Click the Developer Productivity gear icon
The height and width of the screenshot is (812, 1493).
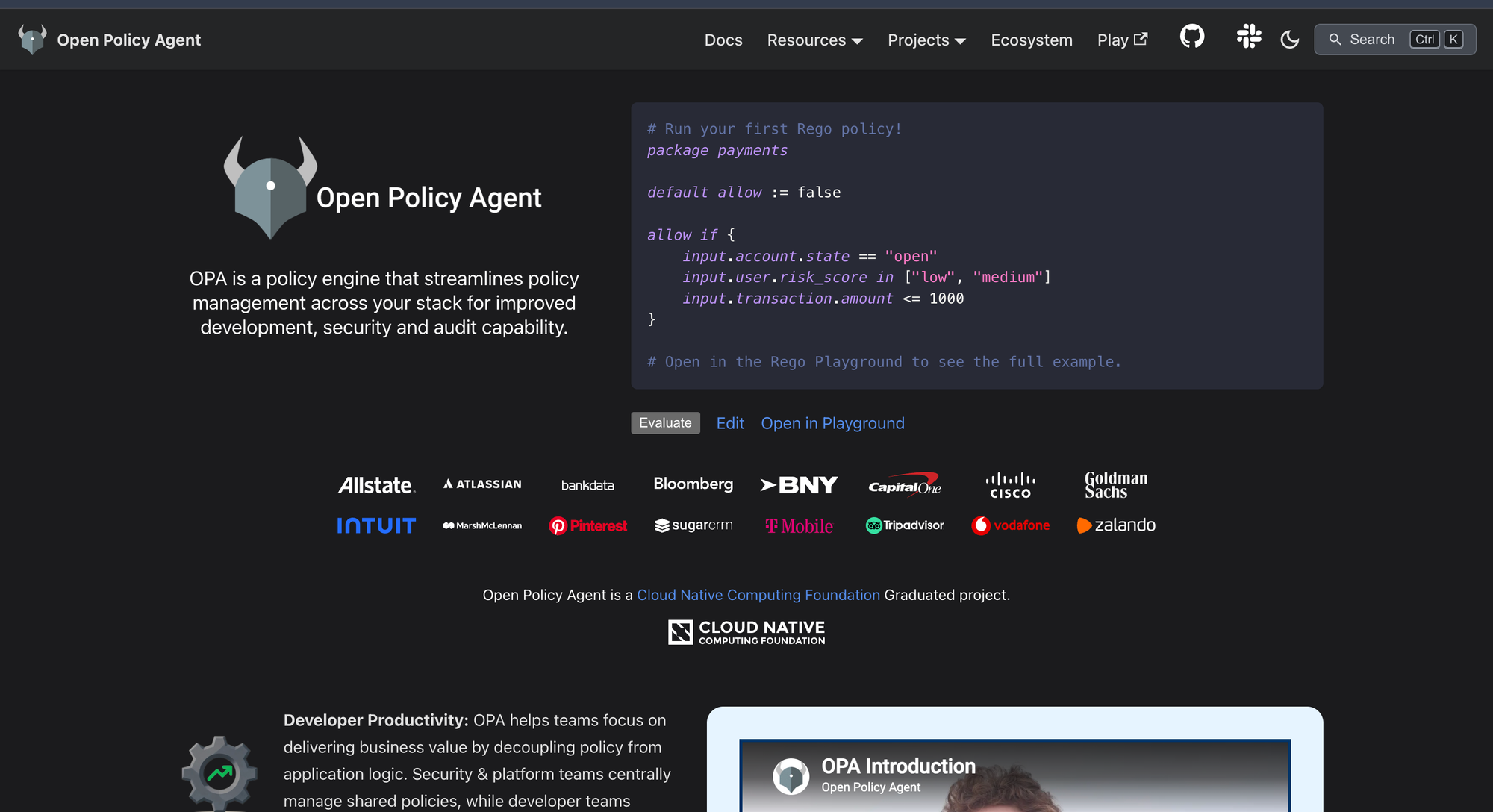pyautogui.click(x=219, y=773)
